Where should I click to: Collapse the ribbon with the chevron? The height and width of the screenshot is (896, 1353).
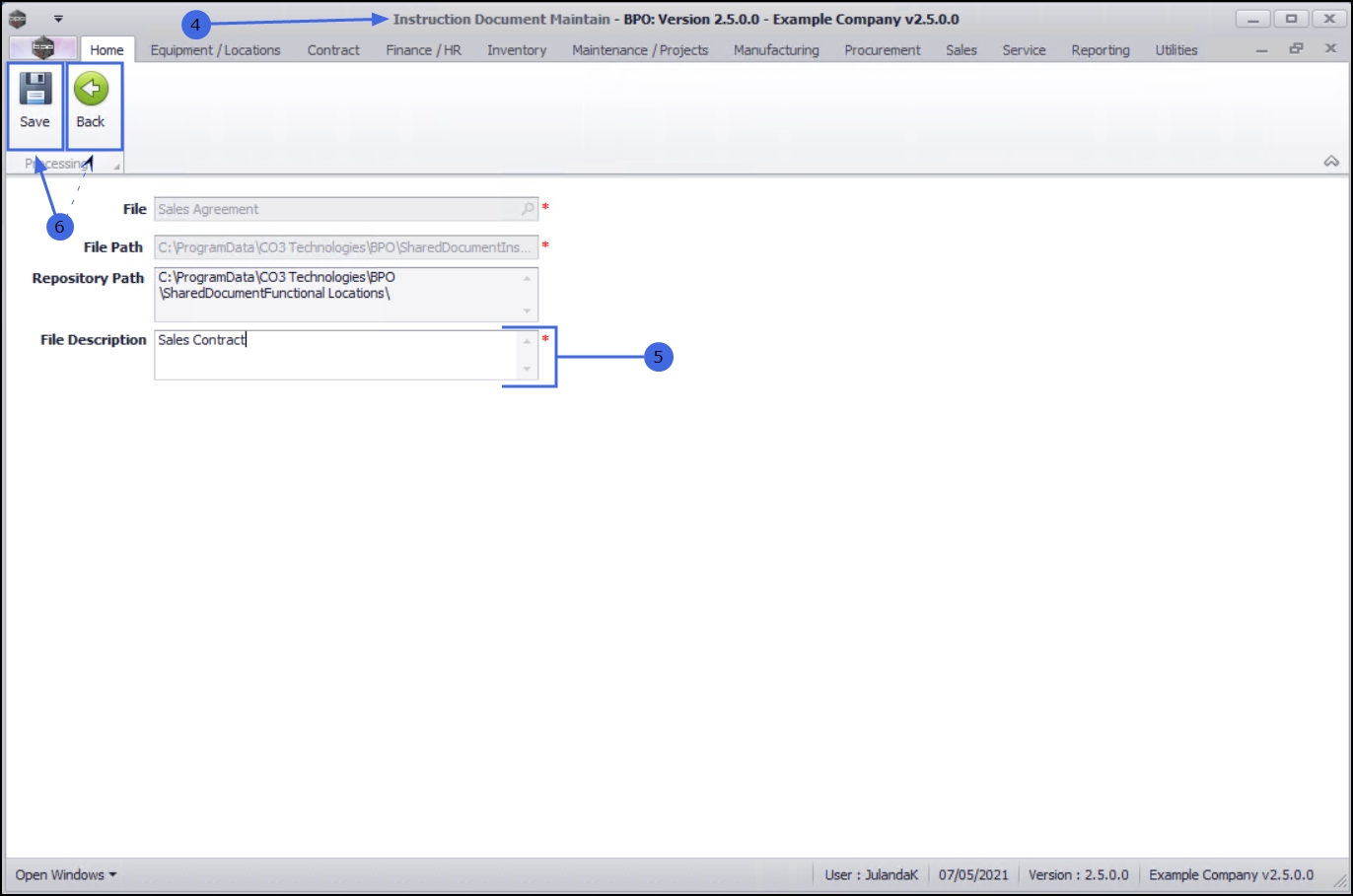1331,161
